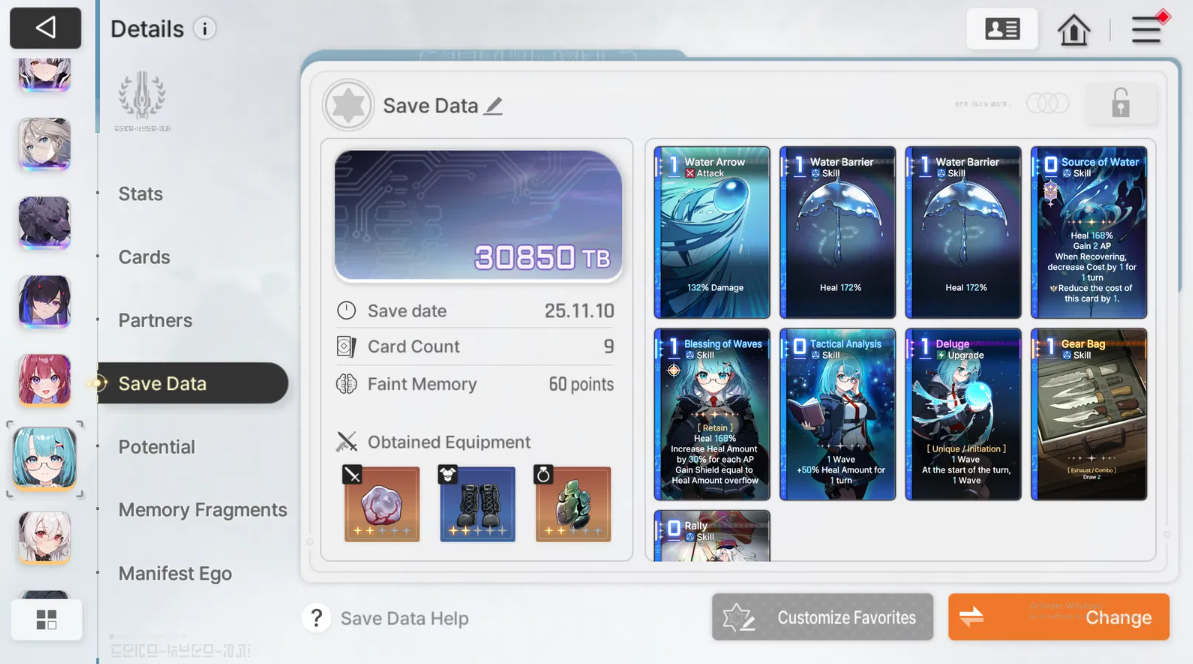Open the grid view icon at bottom-left

pos(46,620)
